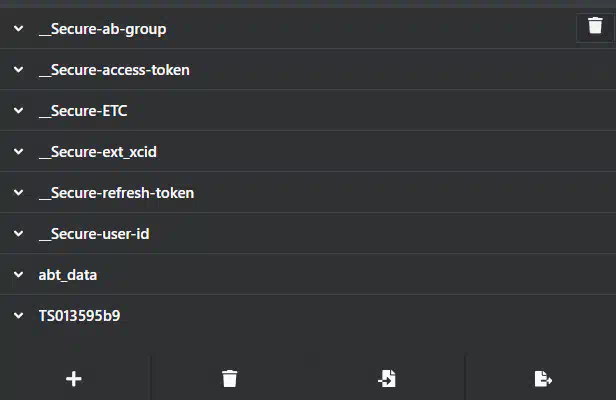Import cookies with the import file icon
Viewport: 616px width, 400px height.
pos(387,378)
